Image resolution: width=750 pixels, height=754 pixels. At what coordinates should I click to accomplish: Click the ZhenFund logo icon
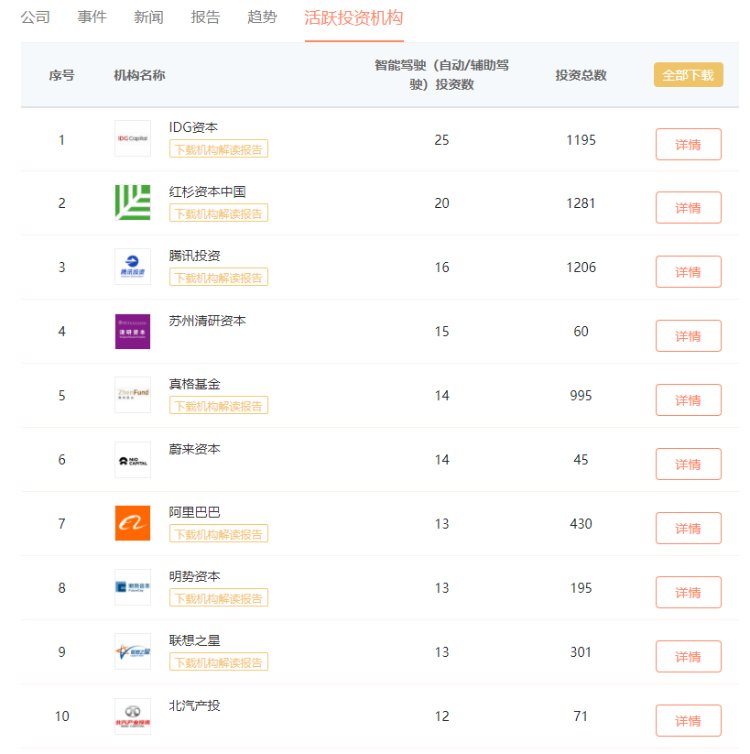click(132, 395)
